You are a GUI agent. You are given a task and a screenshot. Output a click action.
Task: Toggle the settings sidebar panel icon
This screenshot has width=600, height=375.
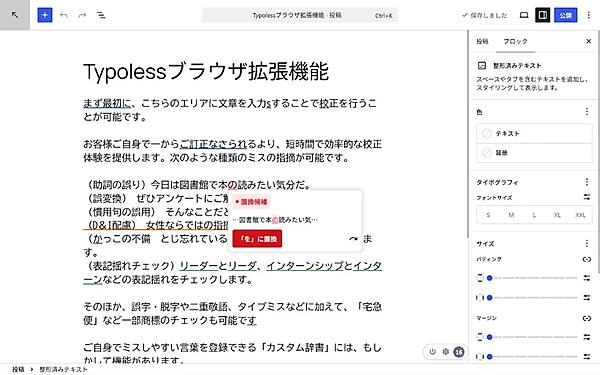pos(543,15)
